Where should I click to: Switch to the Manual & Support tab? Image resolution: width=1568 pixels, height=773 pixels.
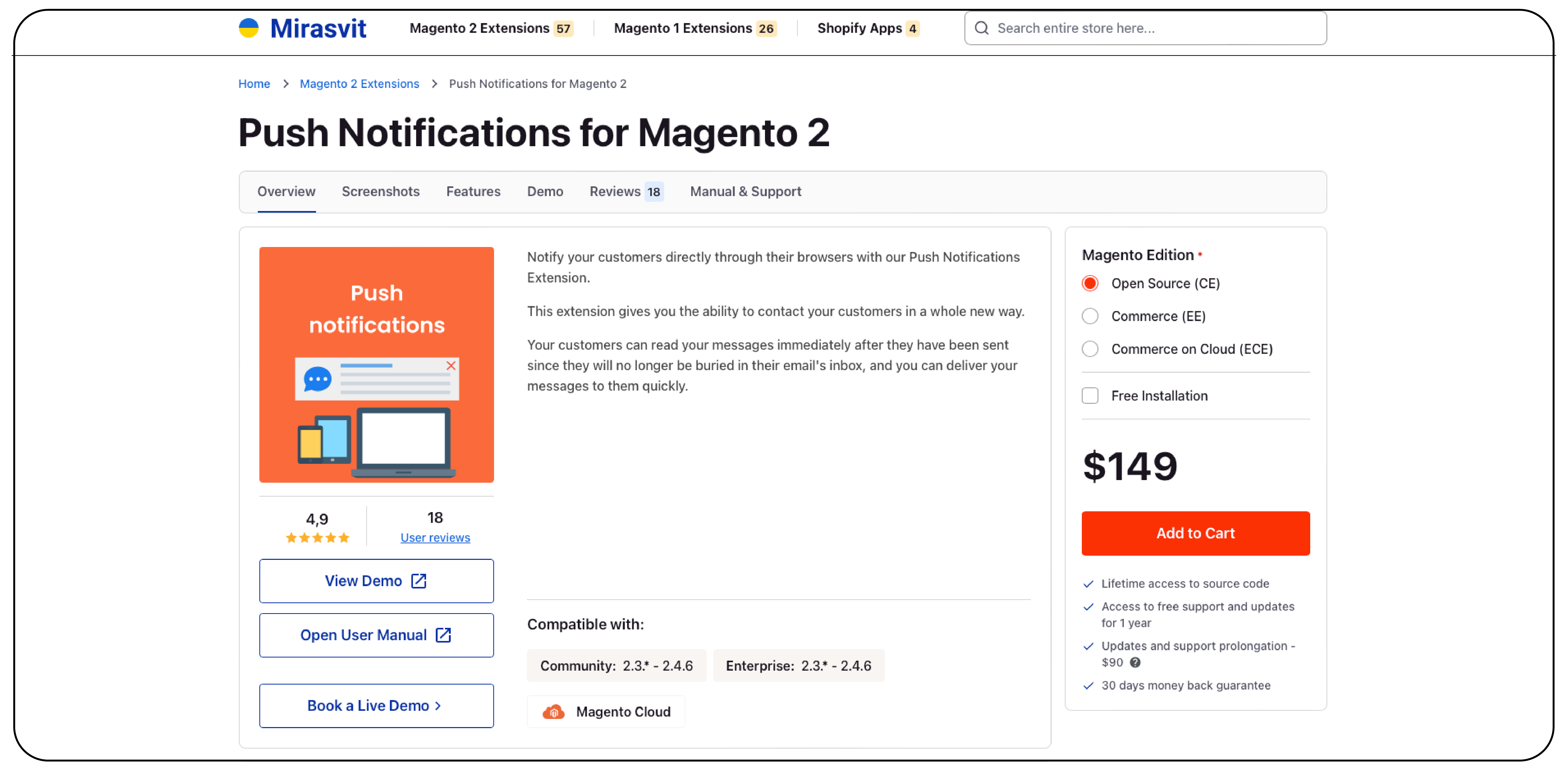pyautogui.click(x=746, y=192)
